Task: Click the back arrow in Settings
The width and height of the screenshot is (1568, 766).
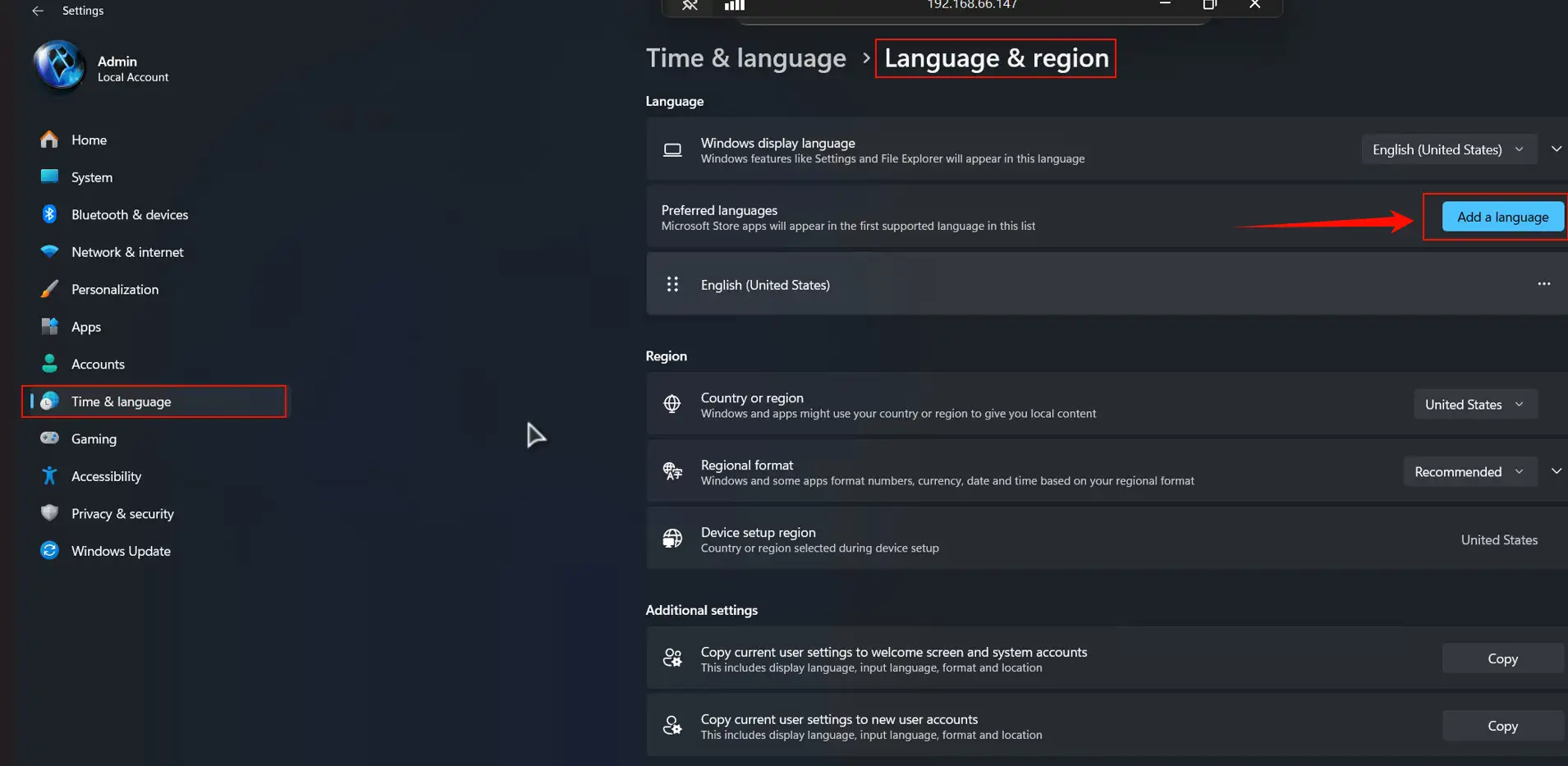Action: click(38, 11)
